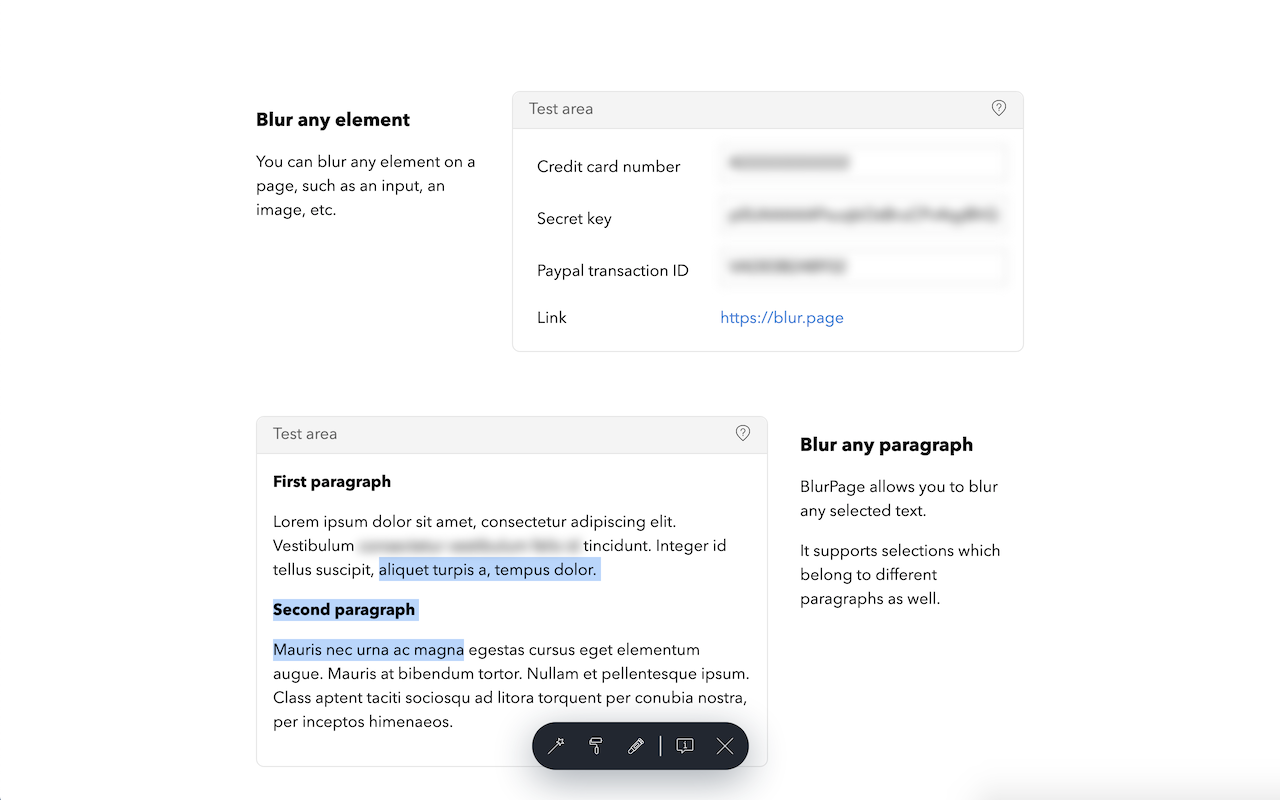This screenshot has width=1280, height=800.
Task: Click highlighted text 'aliquet turpis a, tempus dolor'
Action: click(487, 570)
